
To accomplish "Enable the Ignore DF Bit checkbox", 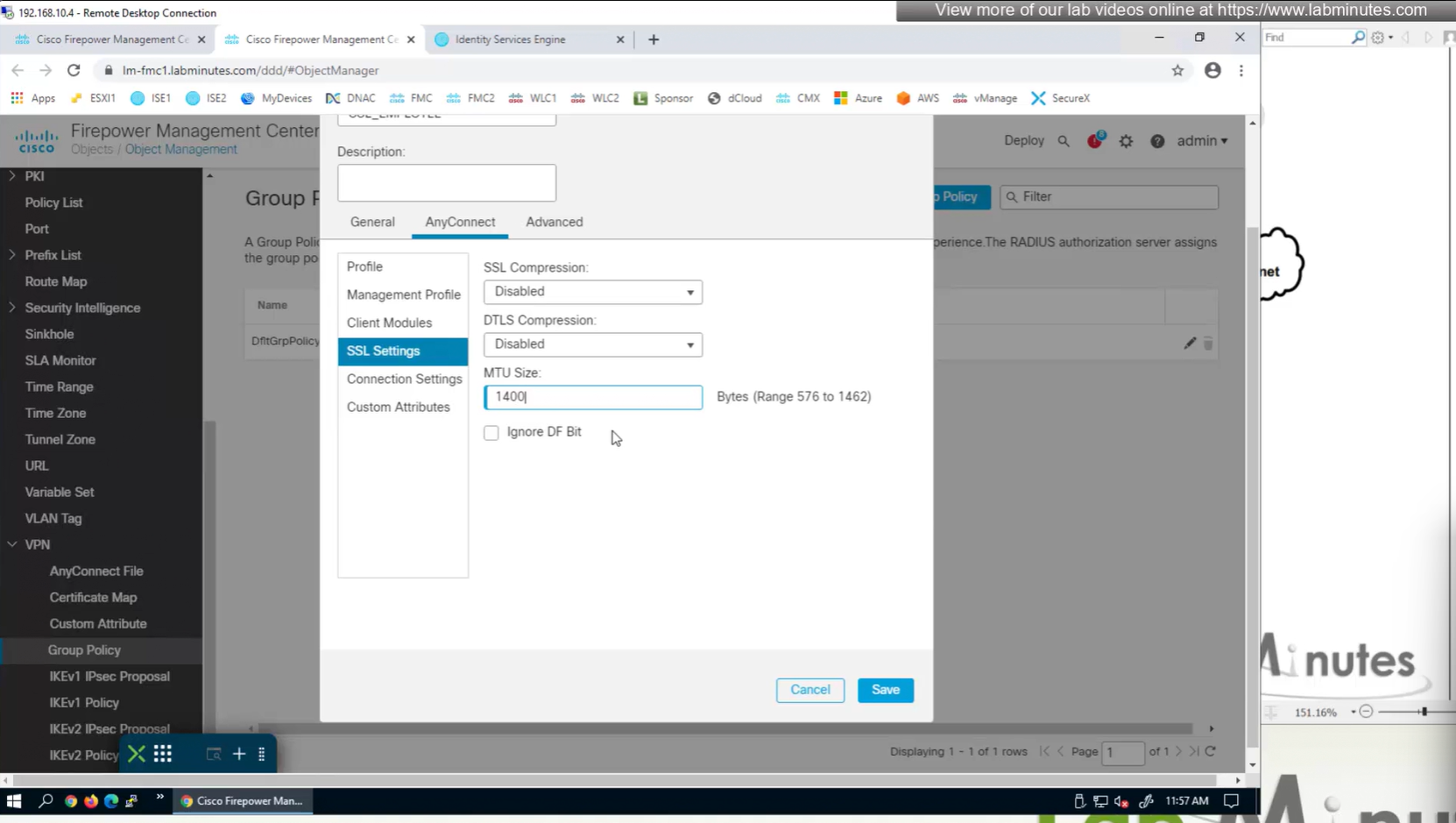I will pyautogui.click(x=491, y=433).
